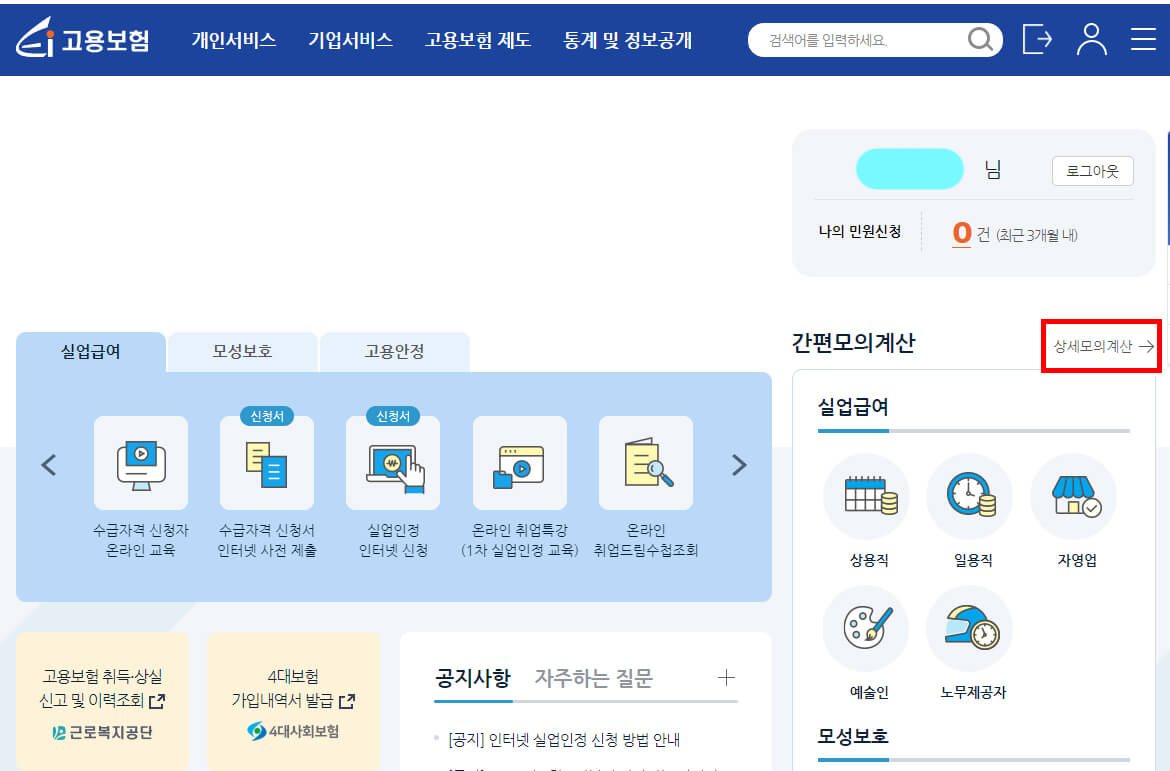The image size is (1170, 771).
Task: Start 실업인정 인터넷 신청 via its icon
Action: tap(393, 463)
